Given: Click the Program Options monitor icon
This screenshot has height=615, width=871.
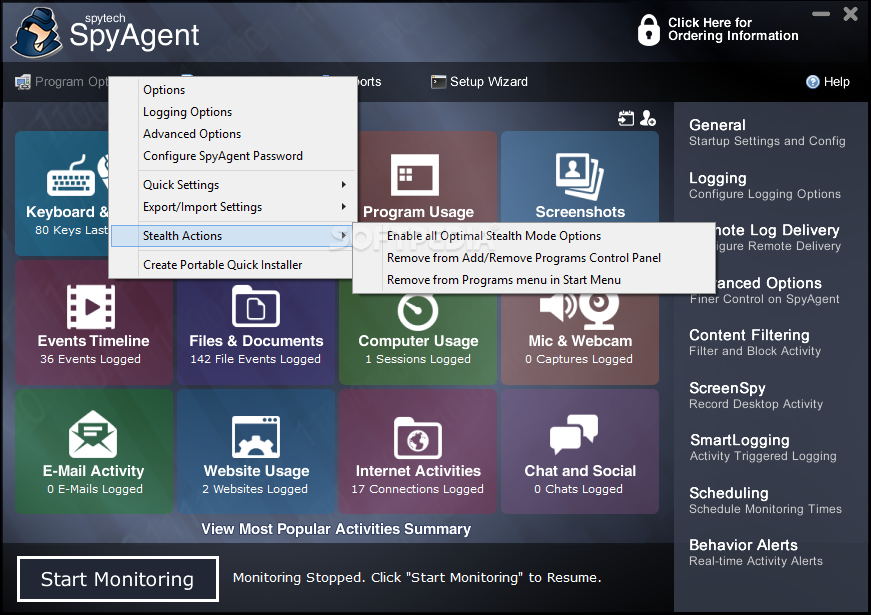Looking at the screenshot, I should click(23, 82).
